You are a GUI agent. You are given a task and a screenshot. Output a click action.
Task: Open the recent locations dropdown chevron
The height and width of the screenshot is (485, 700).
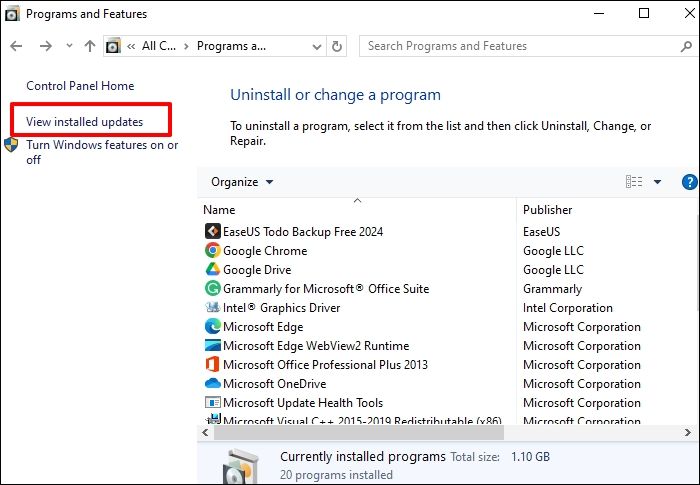pyautogui.click(x=68, y=47)
